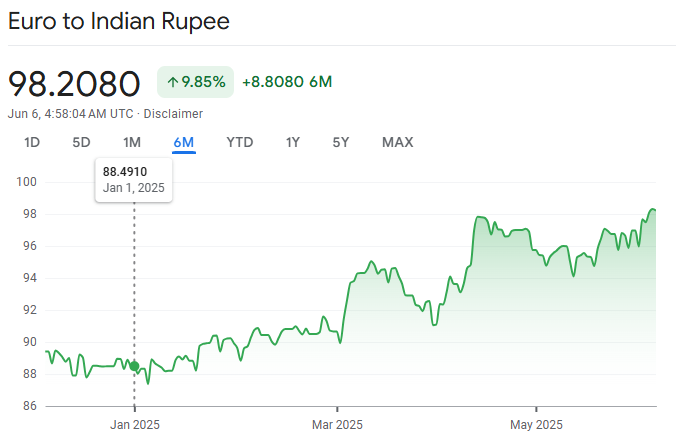Viewport: 676px width, 437px height.
Task: Click the green 9.85% change badge
Action: click(195, 82)
